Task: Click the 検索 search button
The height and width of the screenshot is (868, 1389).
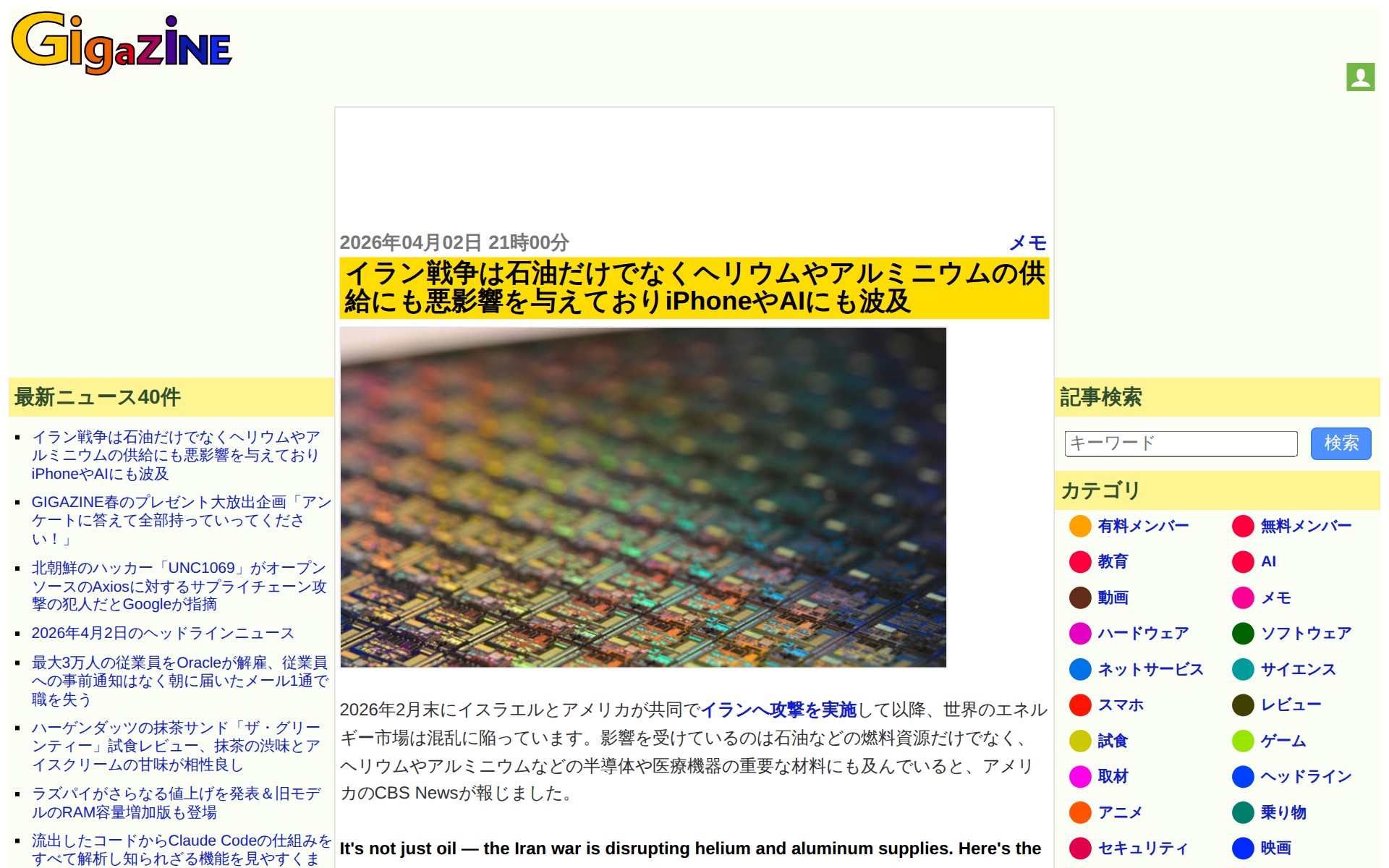Action: tap(1341, 443)
